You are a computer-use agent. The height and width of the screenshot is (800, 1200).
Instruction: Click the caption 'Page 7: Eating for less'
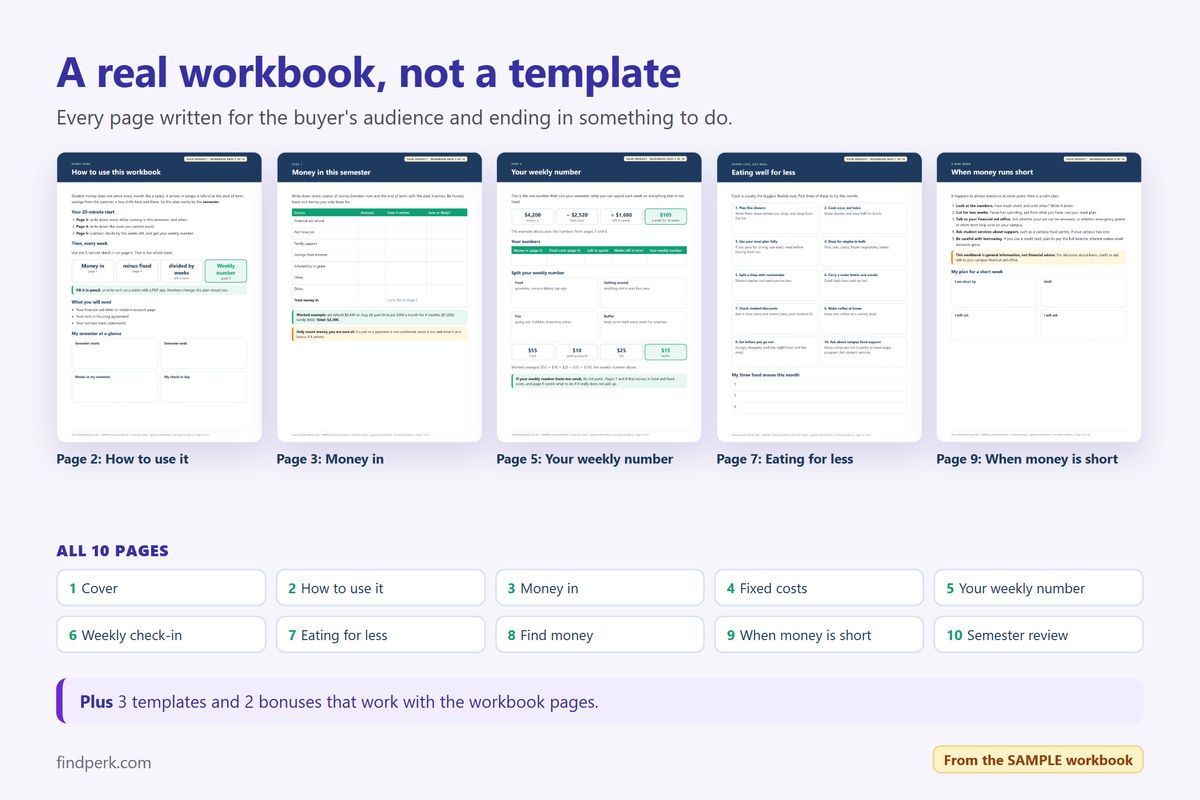(785, 459)
